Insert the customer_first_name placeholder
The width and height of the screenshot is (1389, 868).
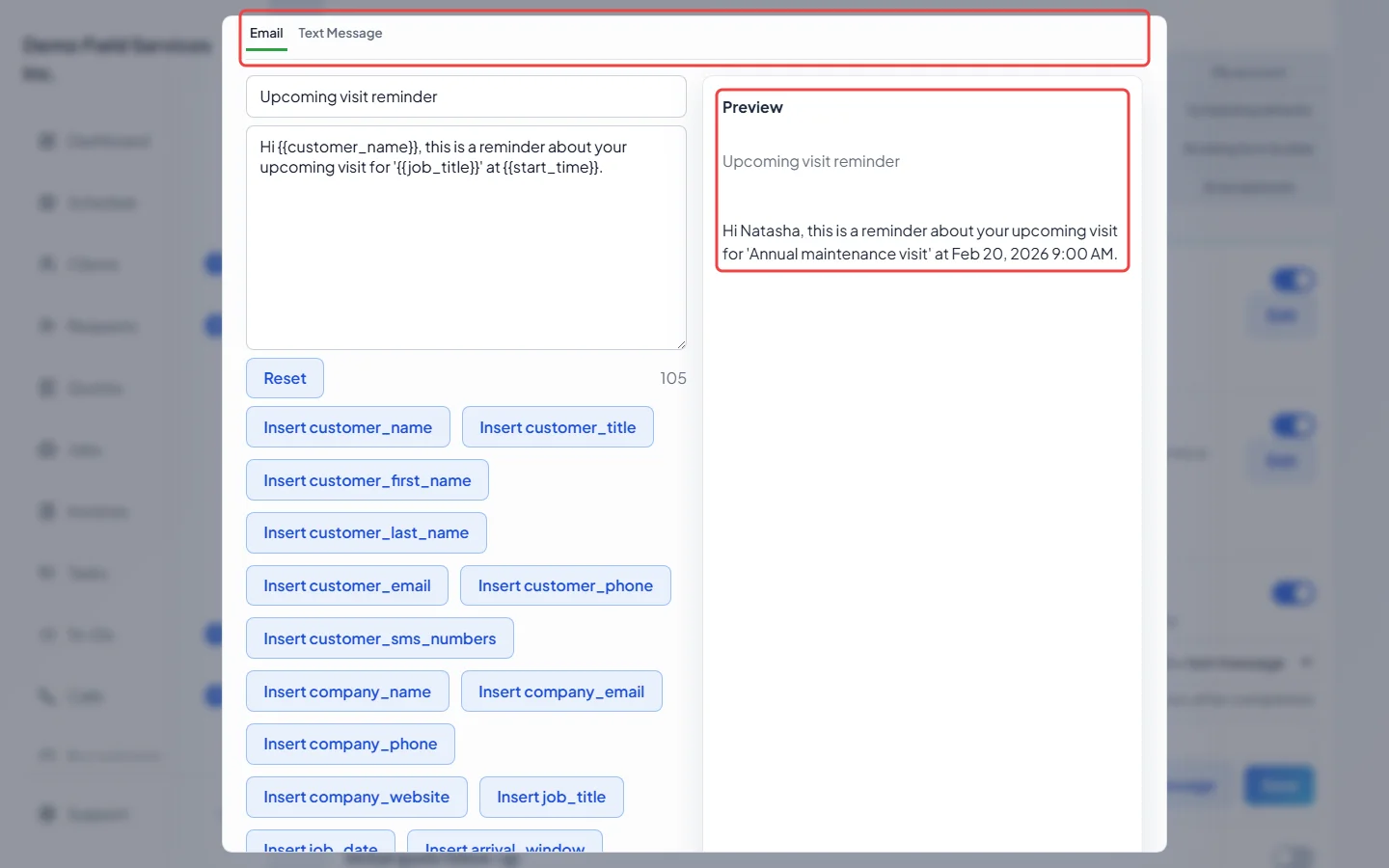point(367,480)
